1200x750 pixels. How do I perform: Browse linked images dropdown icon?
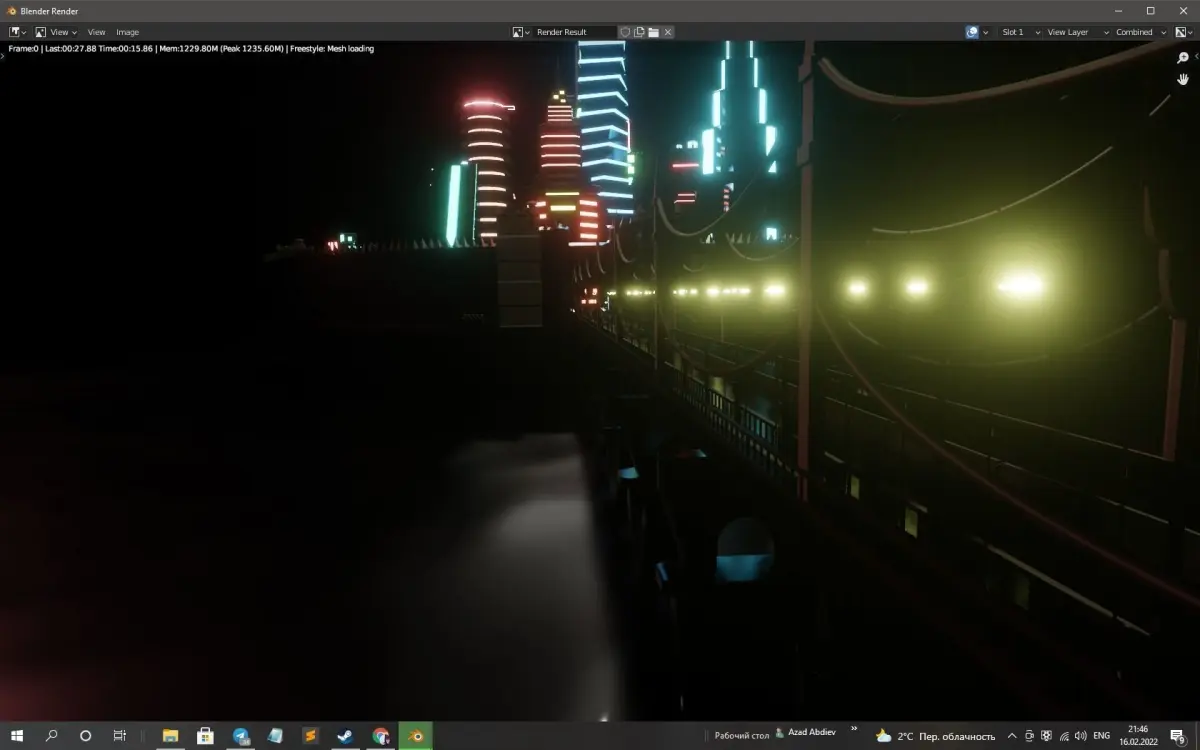tap(521, 32)
